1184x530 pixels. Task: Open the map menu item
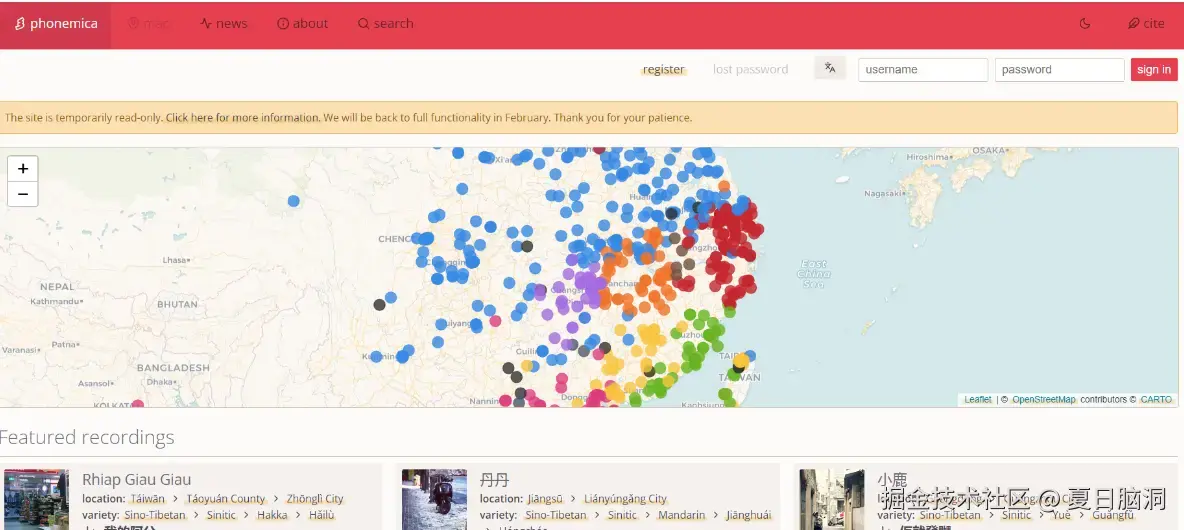[x=149, y=24]
